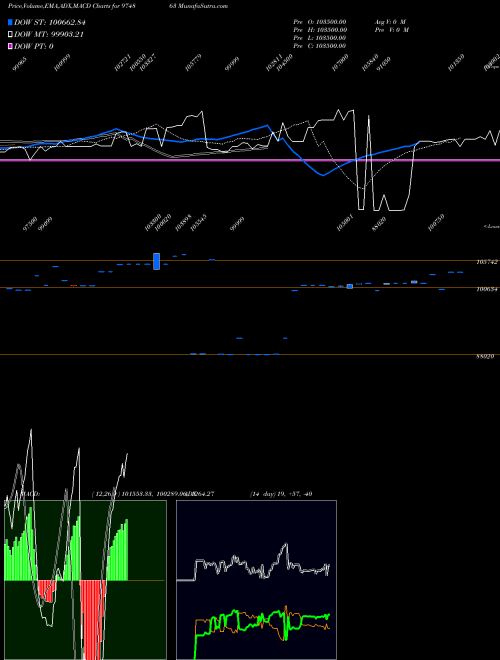Viewport: 500px width, 660px height.
Task: Select the 'DOW MT: 99903.21' legend text
Action: tap(49, 35)
